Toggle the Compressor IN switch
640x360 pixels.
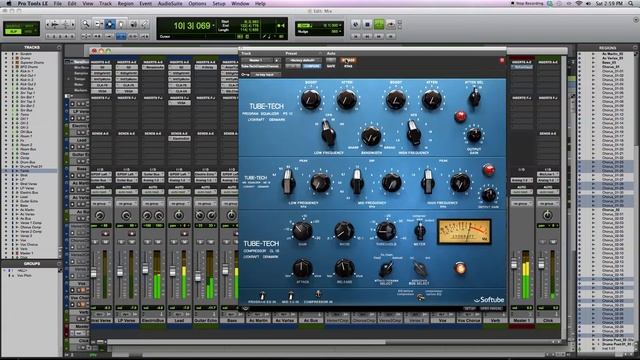pyautogui.click(x=318, y=294)
